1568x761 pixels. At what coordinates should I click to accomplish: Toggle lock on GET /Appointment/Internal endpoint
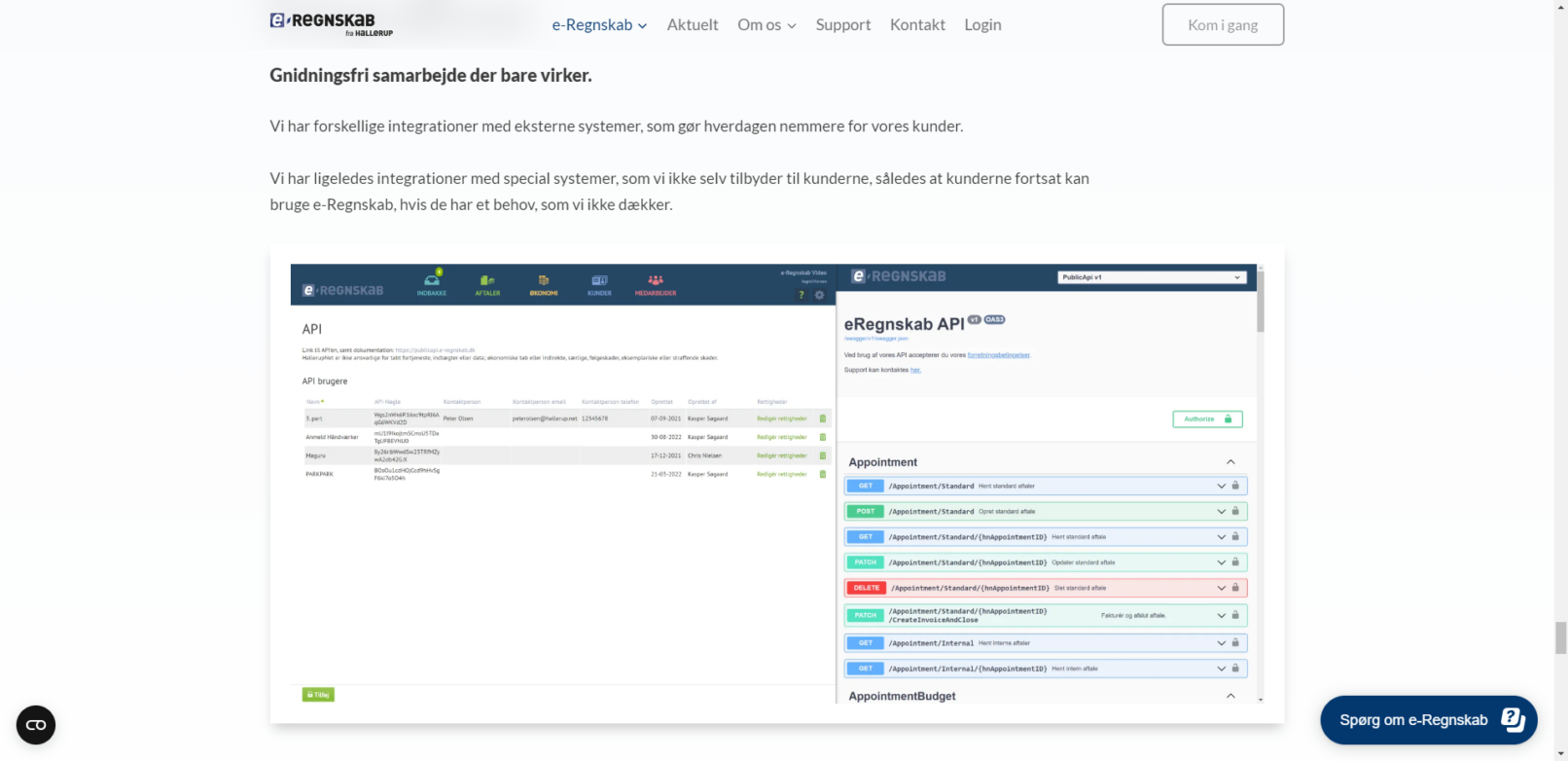pyautogui.click(x=1235, y=643)
